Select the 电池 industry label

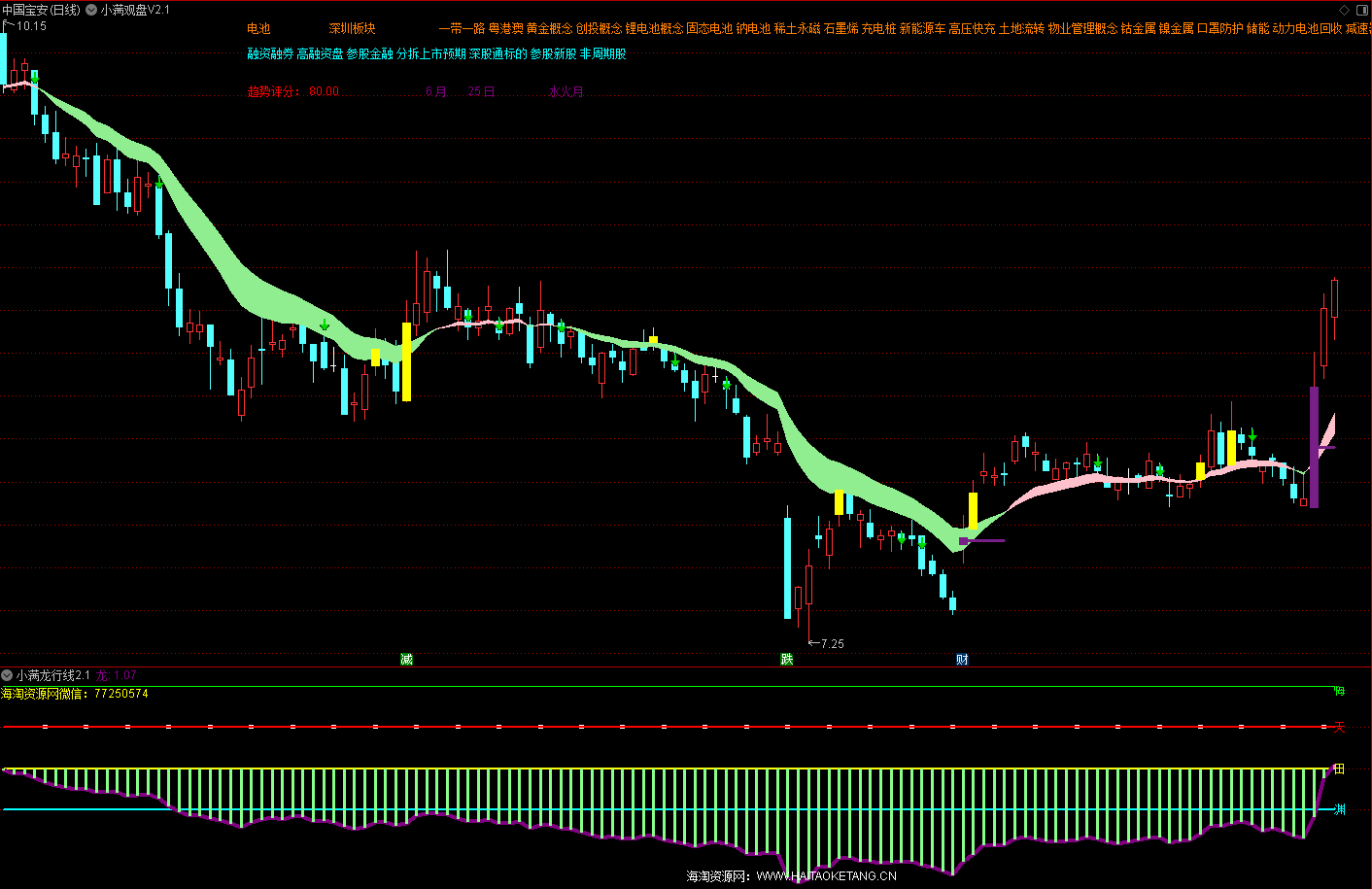coord(258,29)
